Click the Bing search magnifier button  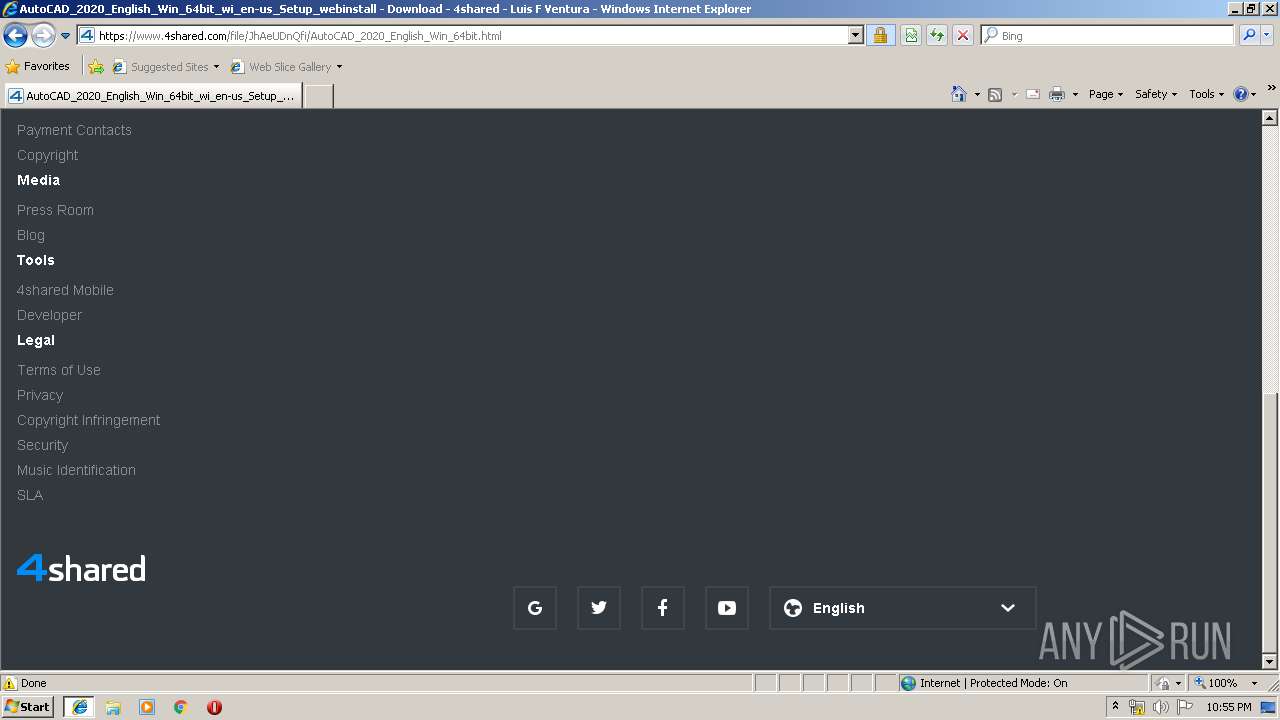1249,35
